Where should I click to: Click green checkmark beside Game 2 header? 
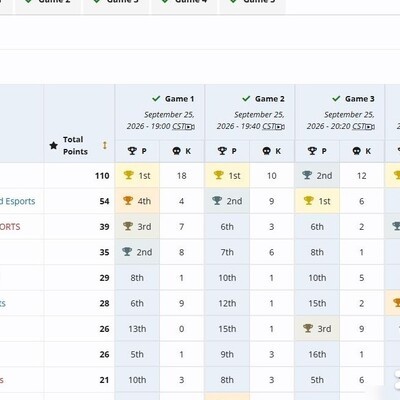[246, 99]
